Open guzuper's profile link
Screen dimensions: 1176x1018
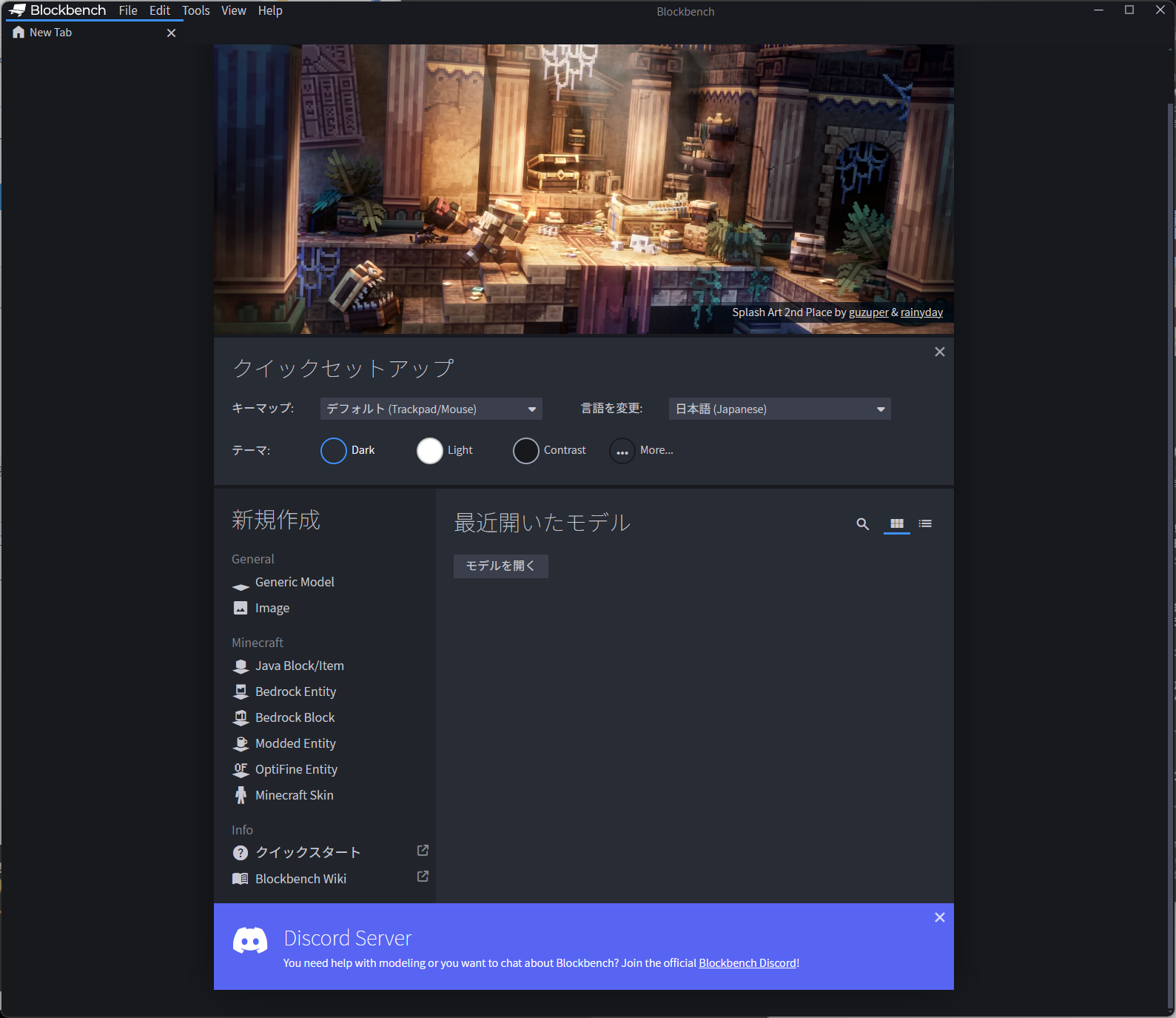pyautogui.click(x=868, y=312)
